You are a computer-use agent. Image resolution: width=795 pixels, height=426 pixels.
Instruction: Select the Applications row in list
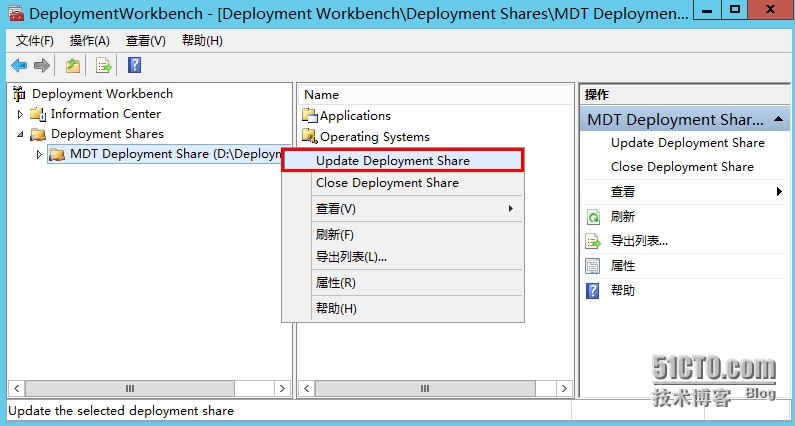355,116
